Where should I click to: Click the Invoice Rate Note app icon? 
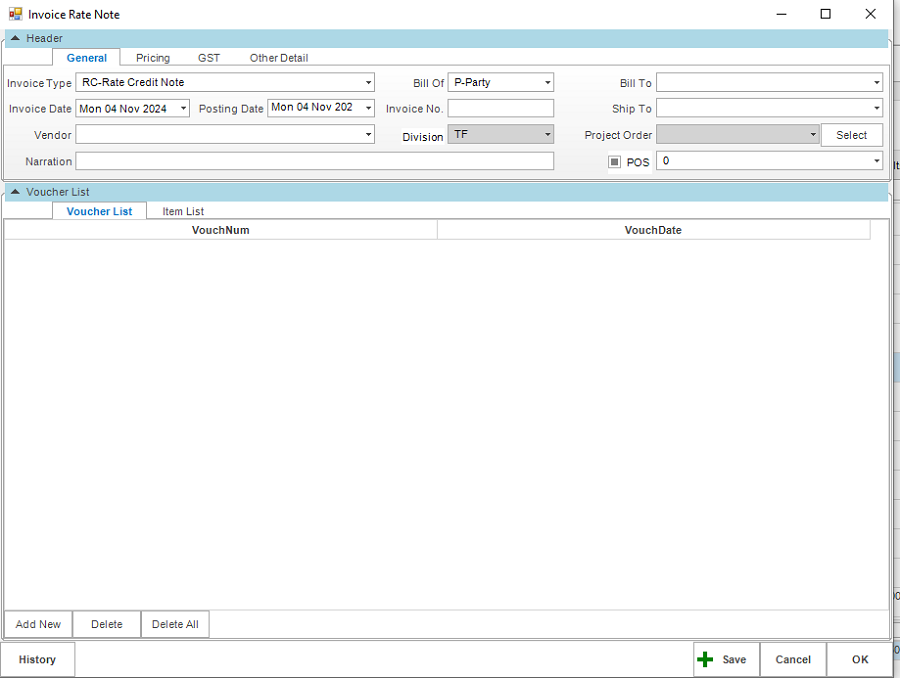15,14
